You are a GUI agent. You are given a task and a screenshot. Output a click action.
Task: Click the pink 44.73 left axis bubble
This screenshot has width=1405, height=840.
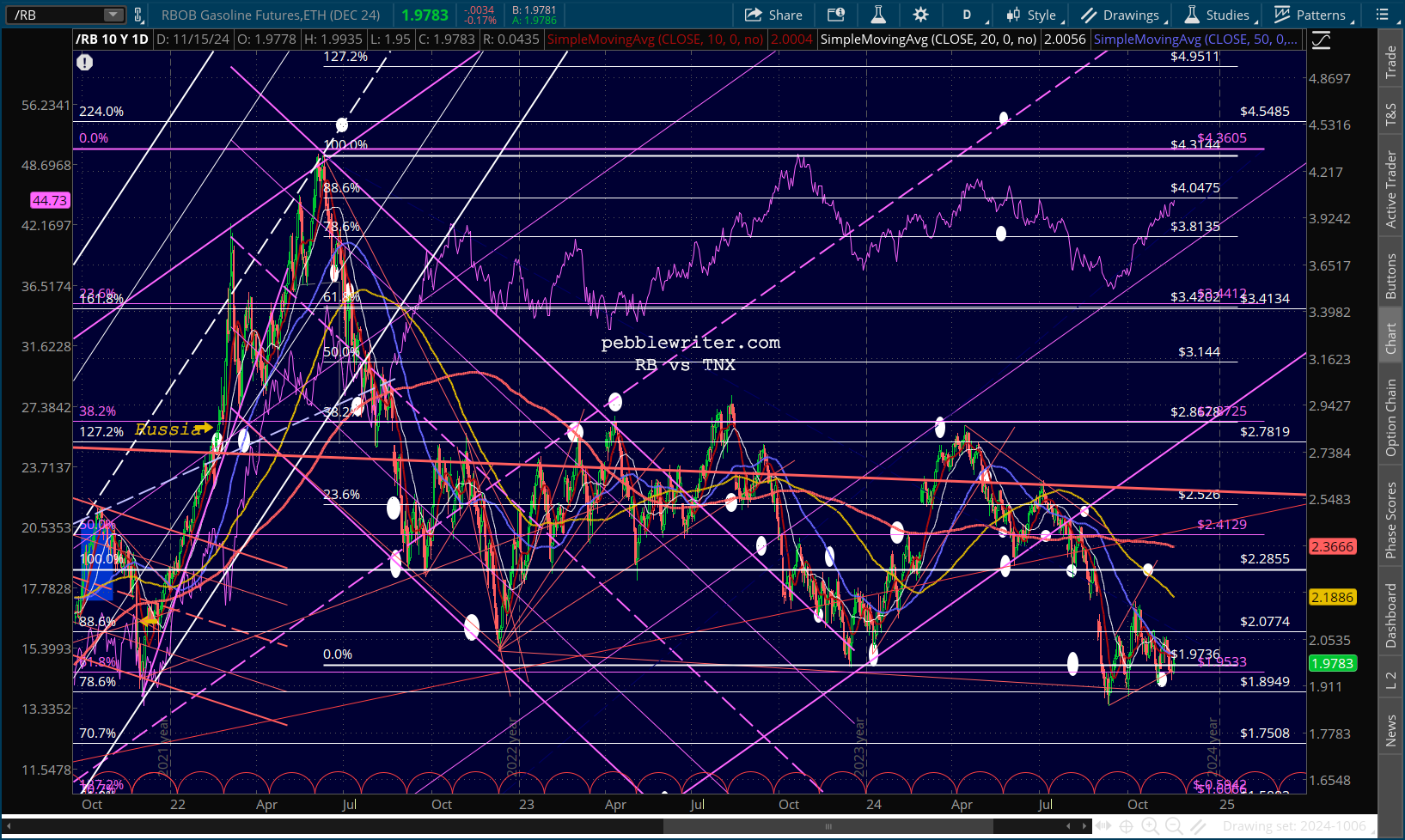coord(49,200)
